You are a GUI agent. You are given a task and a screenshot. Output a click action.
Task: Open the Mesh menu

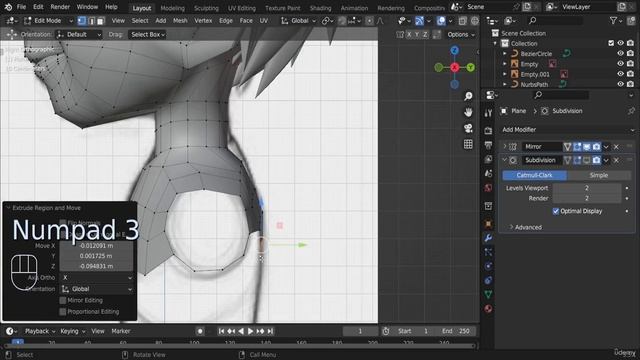(180, 20)
